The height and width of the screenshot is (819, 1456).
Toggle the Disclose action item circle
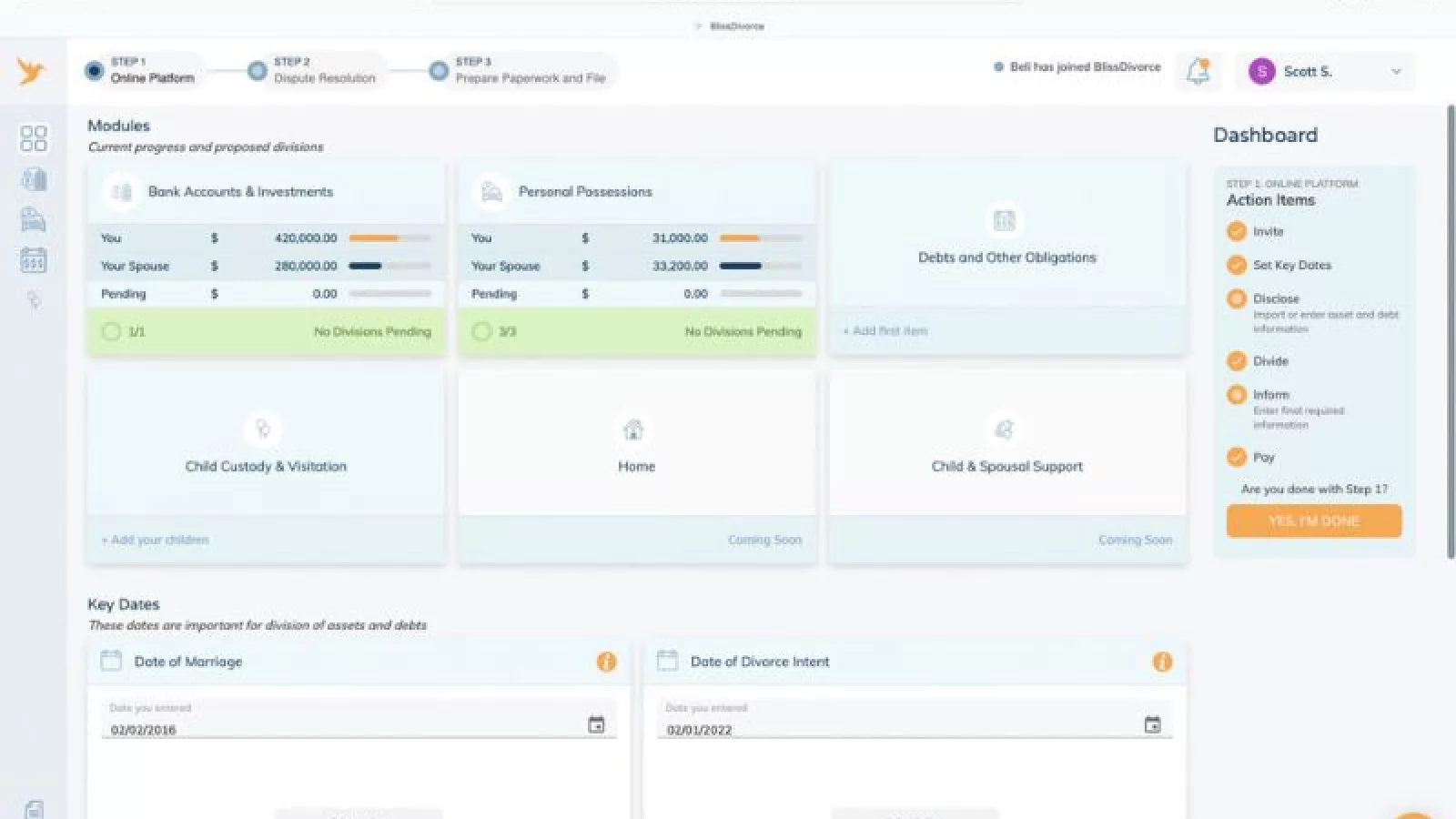coord(1236,298)
